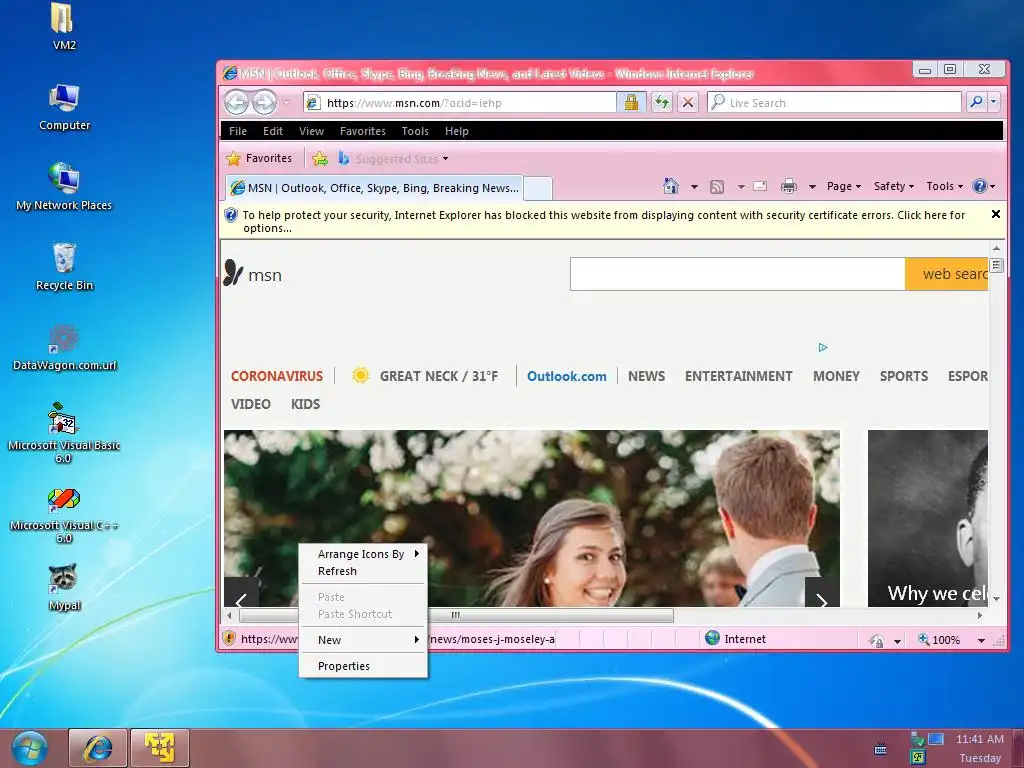The image size is (1024, 768).
Task: Open the zoom level dropdown arrow
Action: click(981, 641)
